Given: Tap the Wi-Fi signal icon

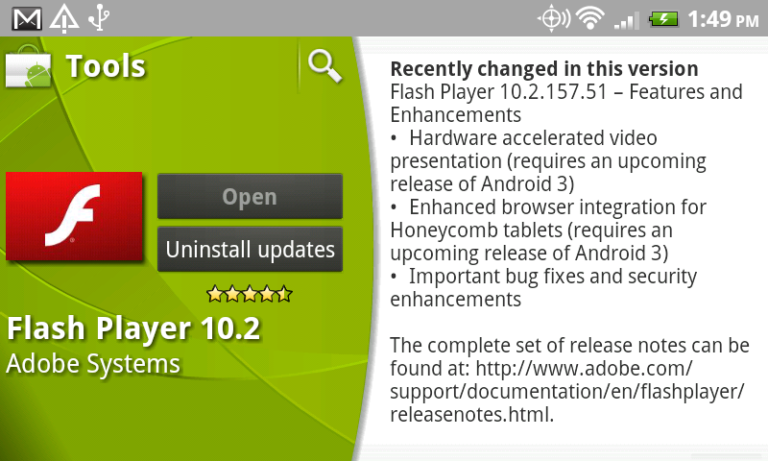Looking at the screenshot, I should (x=590, y=19).
